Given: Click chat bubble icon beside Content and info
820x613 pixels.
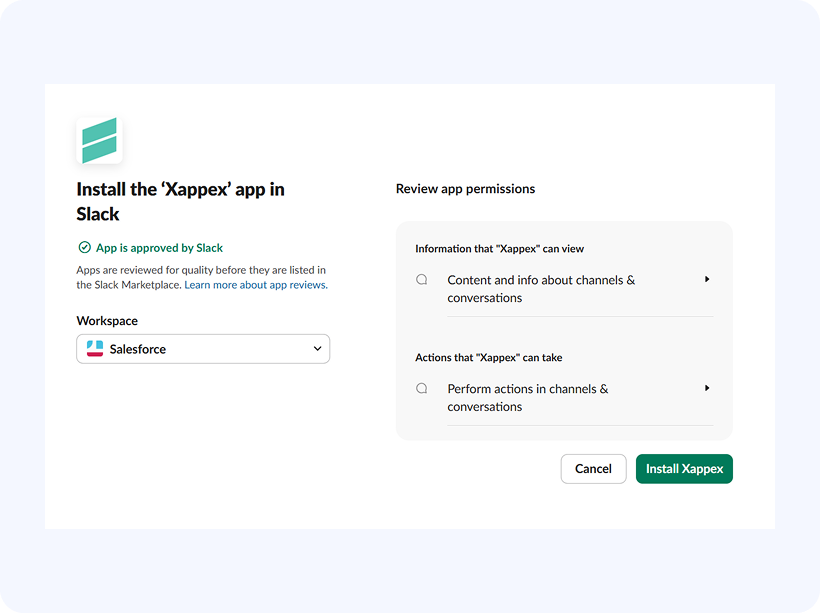Looking at the screenshot, I should [x=422, y=280].
